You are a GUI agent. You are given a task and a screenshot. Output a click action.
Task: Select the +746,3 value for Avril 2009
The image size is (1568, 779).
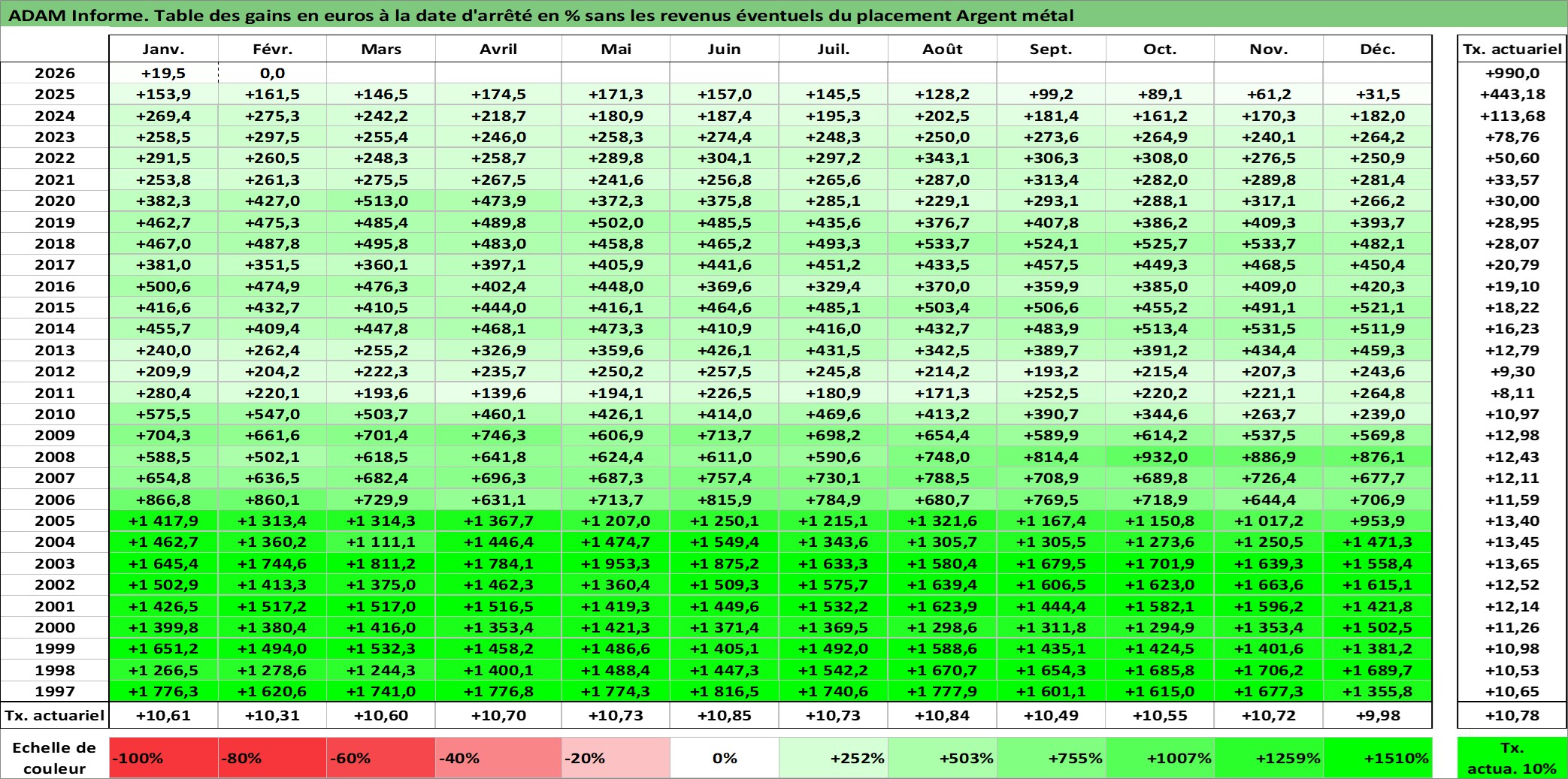[498, 435]
